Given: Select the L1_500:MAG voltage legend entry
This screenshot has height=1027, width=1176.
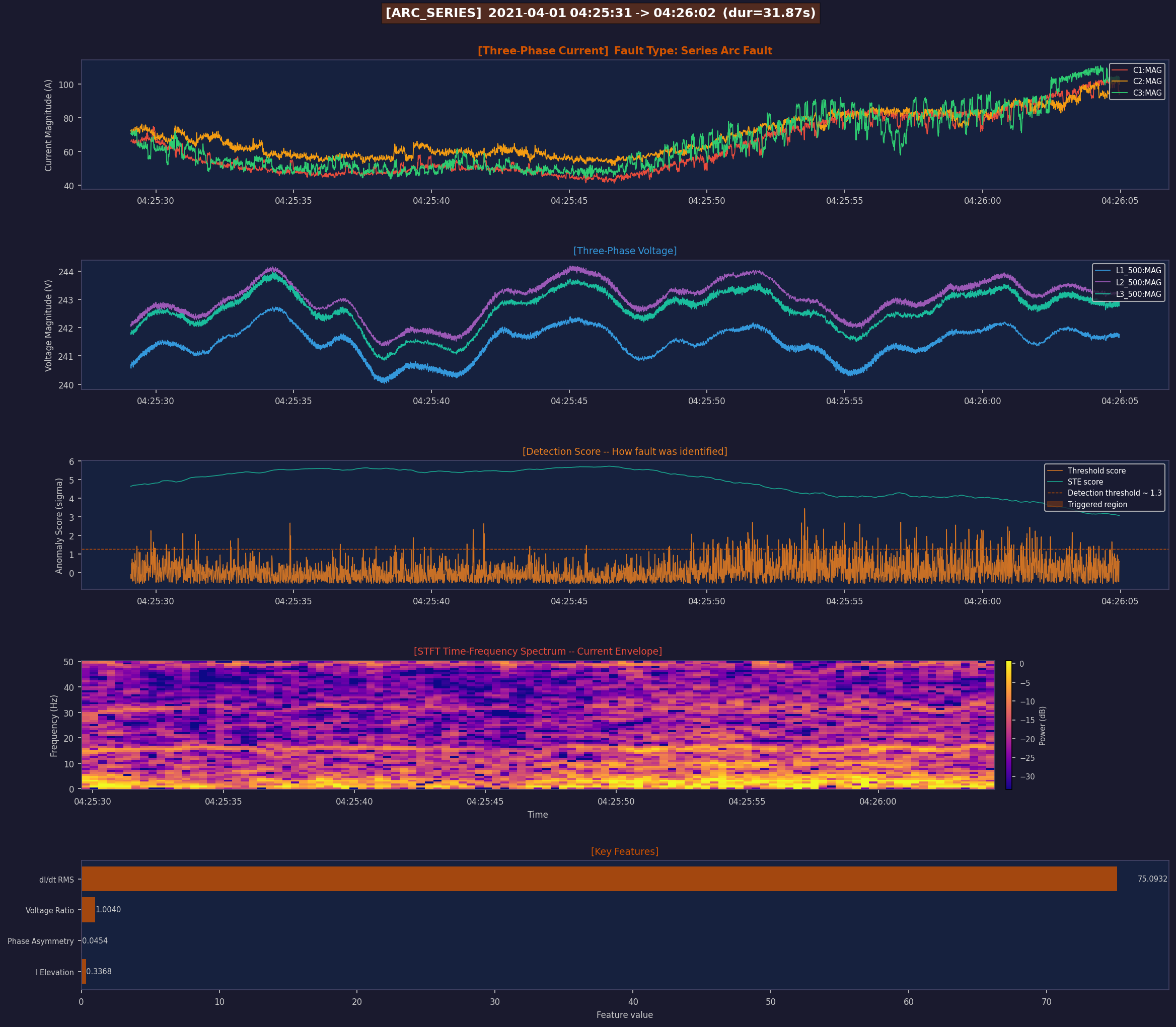Looking at the screenshot, I should coord(1138,271).
